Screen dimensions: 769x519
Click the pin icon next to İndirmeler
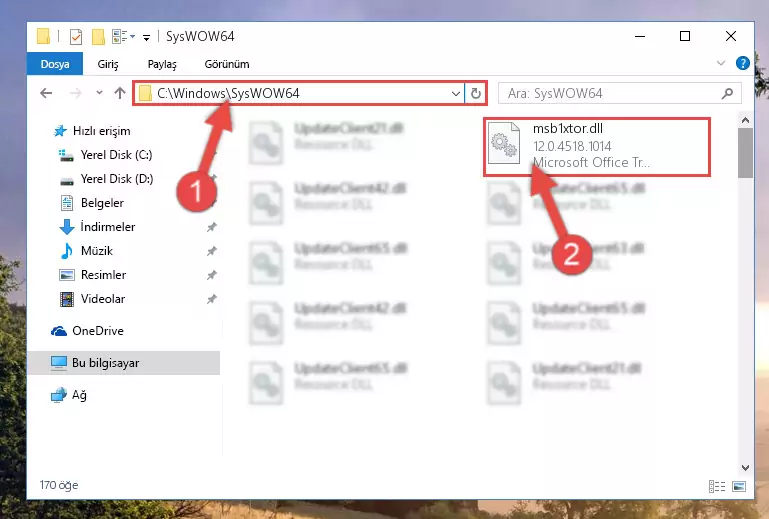pyautogui.click(x=211, y=227)
